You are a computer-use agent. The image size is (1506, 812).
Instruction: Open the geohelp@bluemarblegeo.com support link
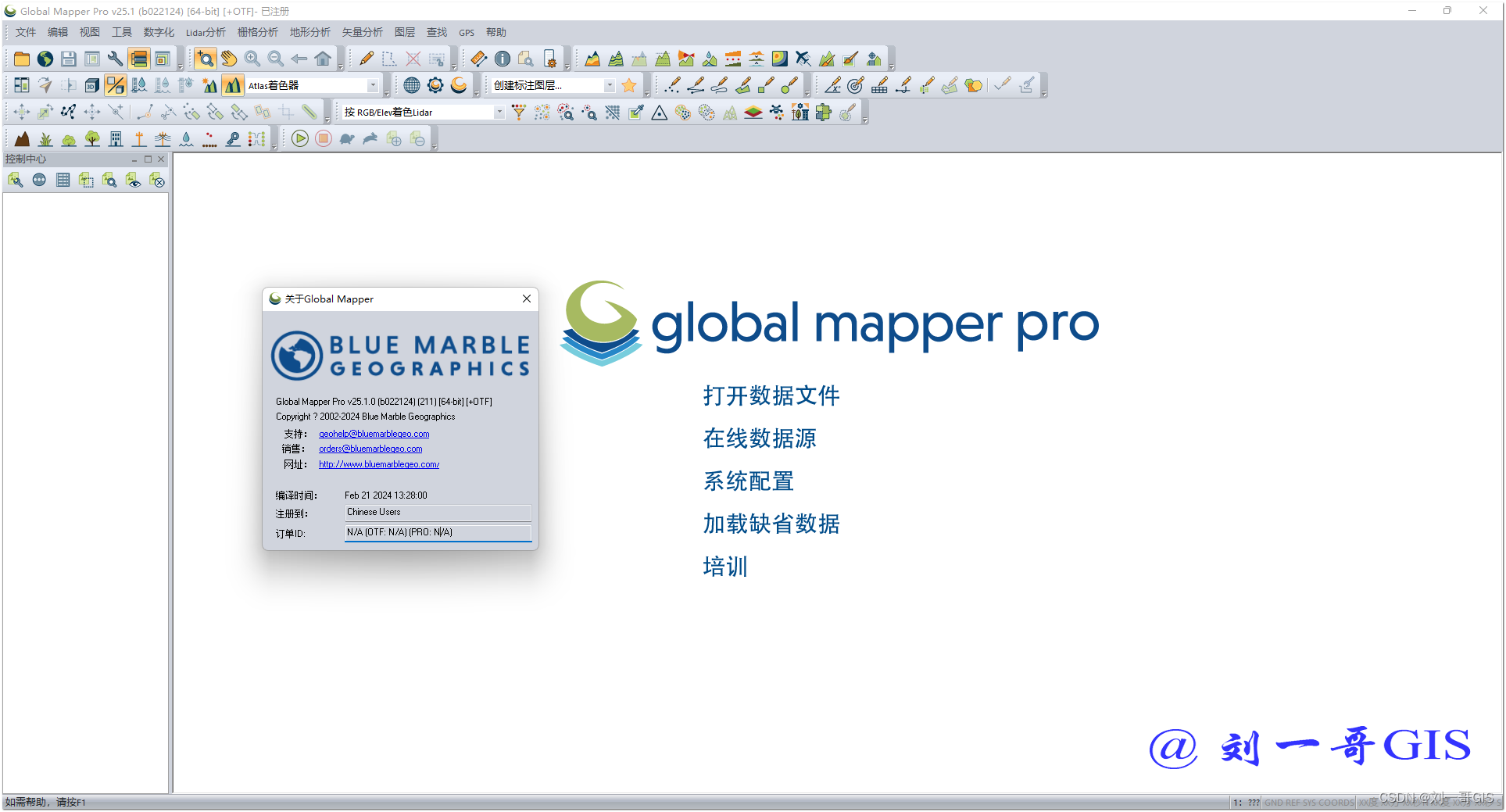(374, 434)
